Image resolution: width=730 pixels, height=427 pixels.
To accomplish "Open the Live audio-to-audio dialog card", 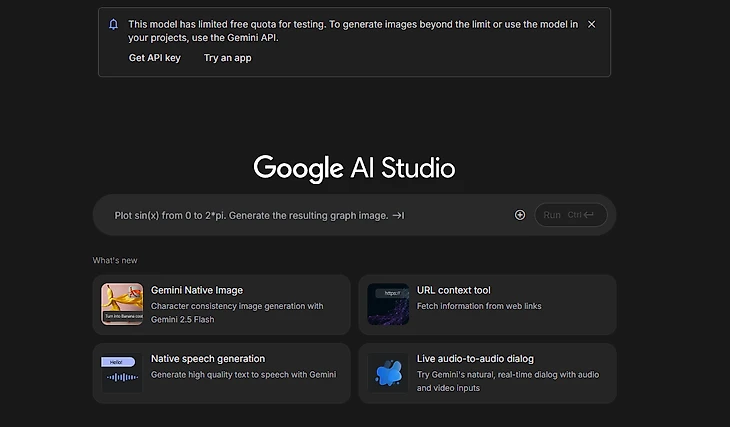I will pyautogui.click(x=487, y=373).
